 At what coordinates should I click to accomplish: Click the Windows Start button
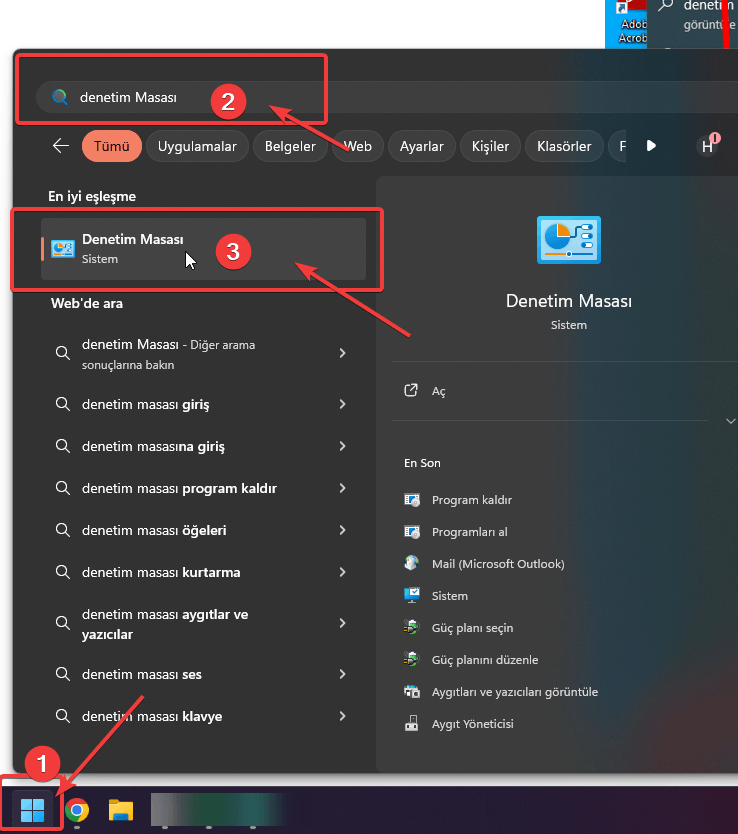click(32, 809)
